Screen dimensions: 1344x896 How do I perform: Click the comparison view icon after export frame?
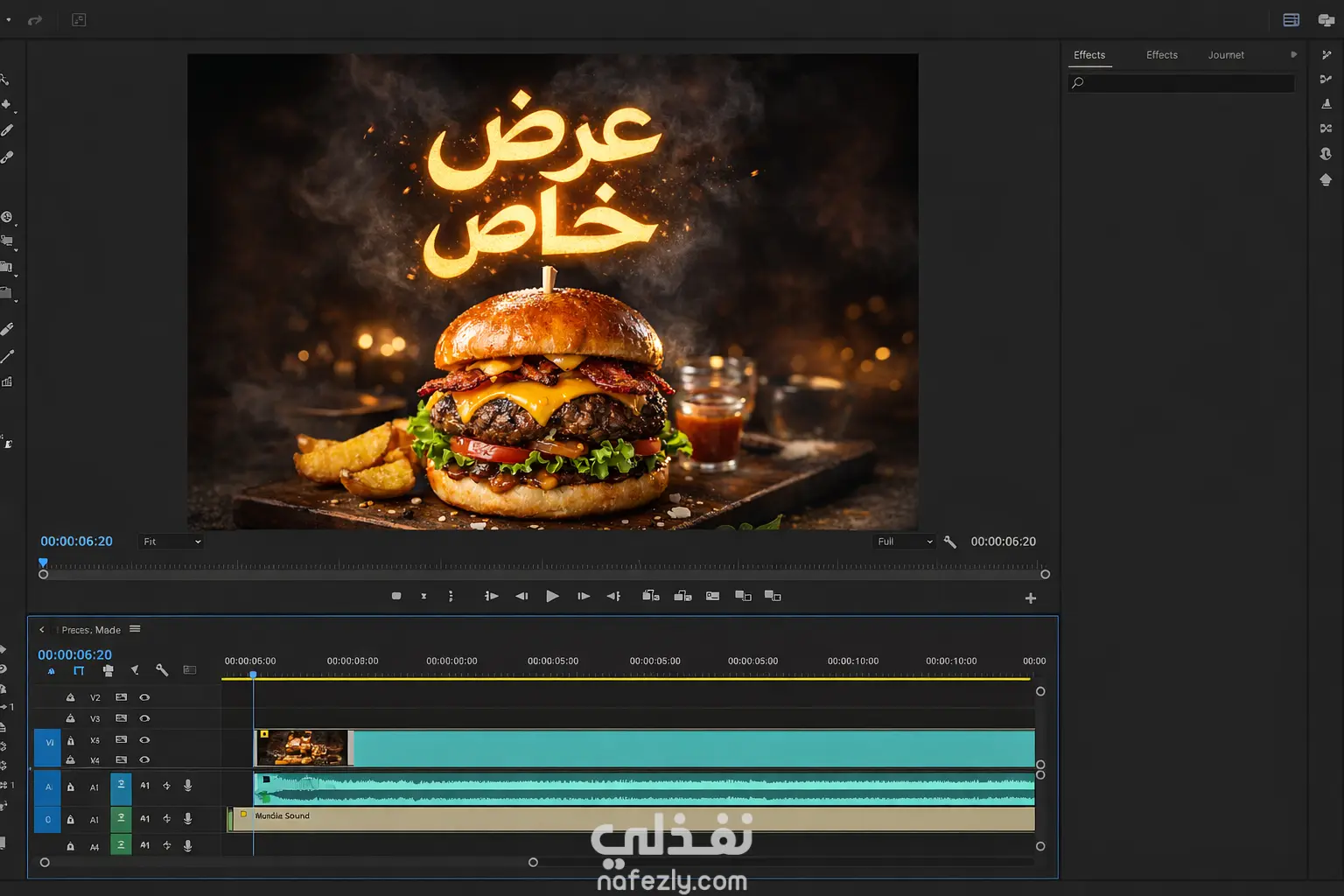(x=743, y=596)
